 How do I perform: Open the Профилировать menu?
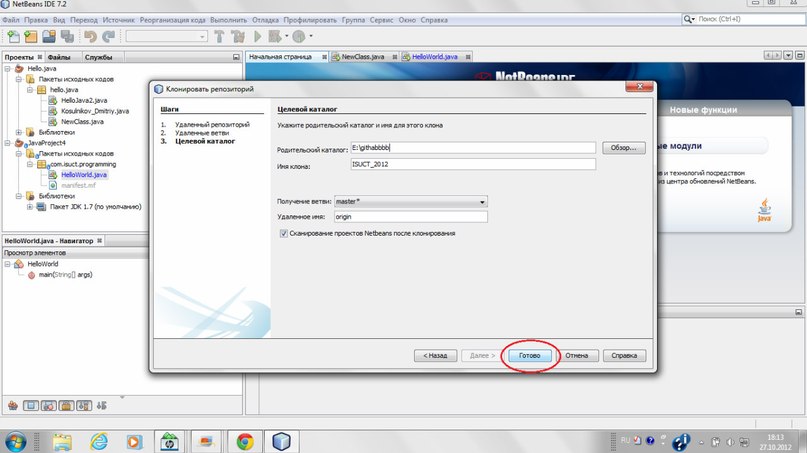(310, 20)
